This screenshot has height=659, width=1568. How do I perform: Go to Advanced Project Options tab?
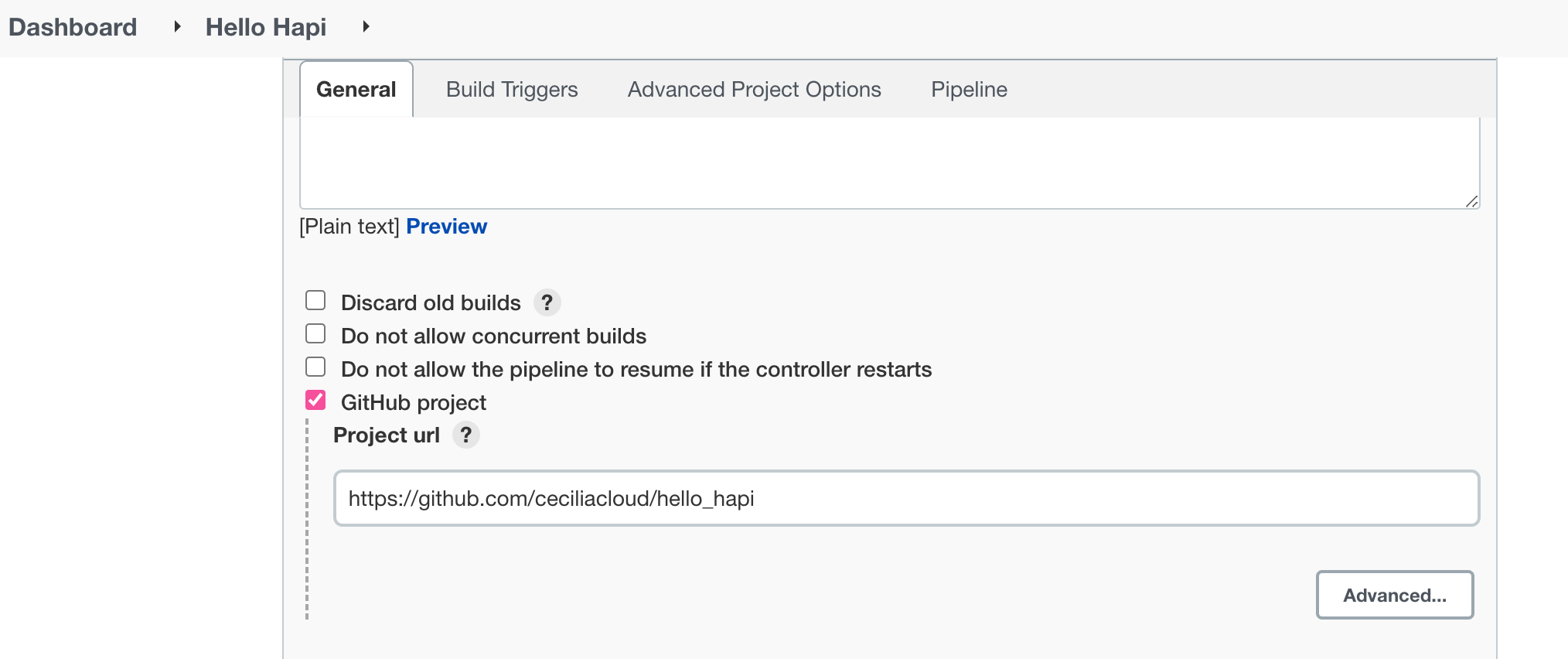point(754,90)
